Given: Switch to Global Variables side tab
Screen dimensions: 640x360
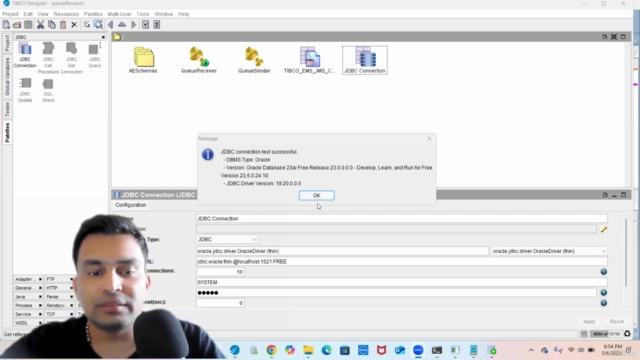Looking at the screenshot, I should (x=7, y=76).
